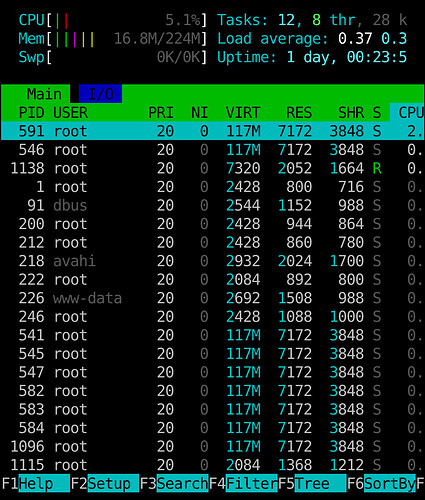Select the process row with PID 222
Viewport: 425px width, 500px height.
[212, 280]
